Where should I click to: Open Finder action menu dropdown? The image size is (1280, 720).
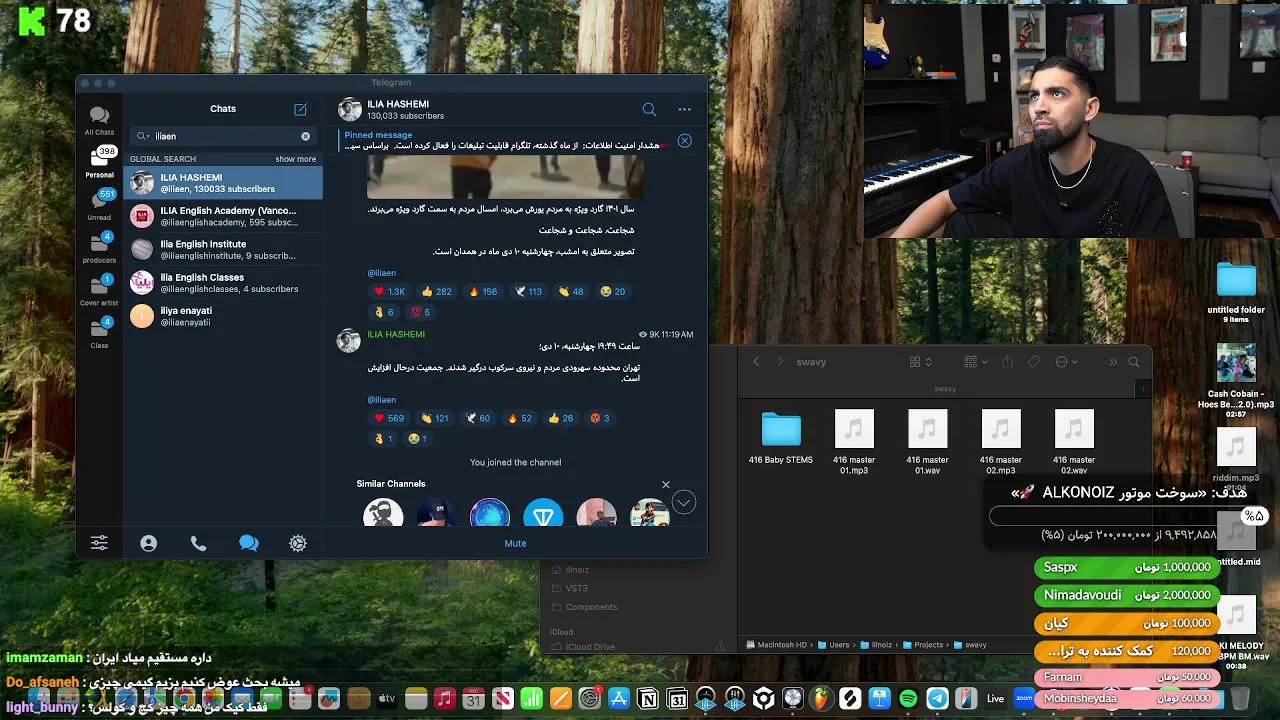coord(1067,362)
